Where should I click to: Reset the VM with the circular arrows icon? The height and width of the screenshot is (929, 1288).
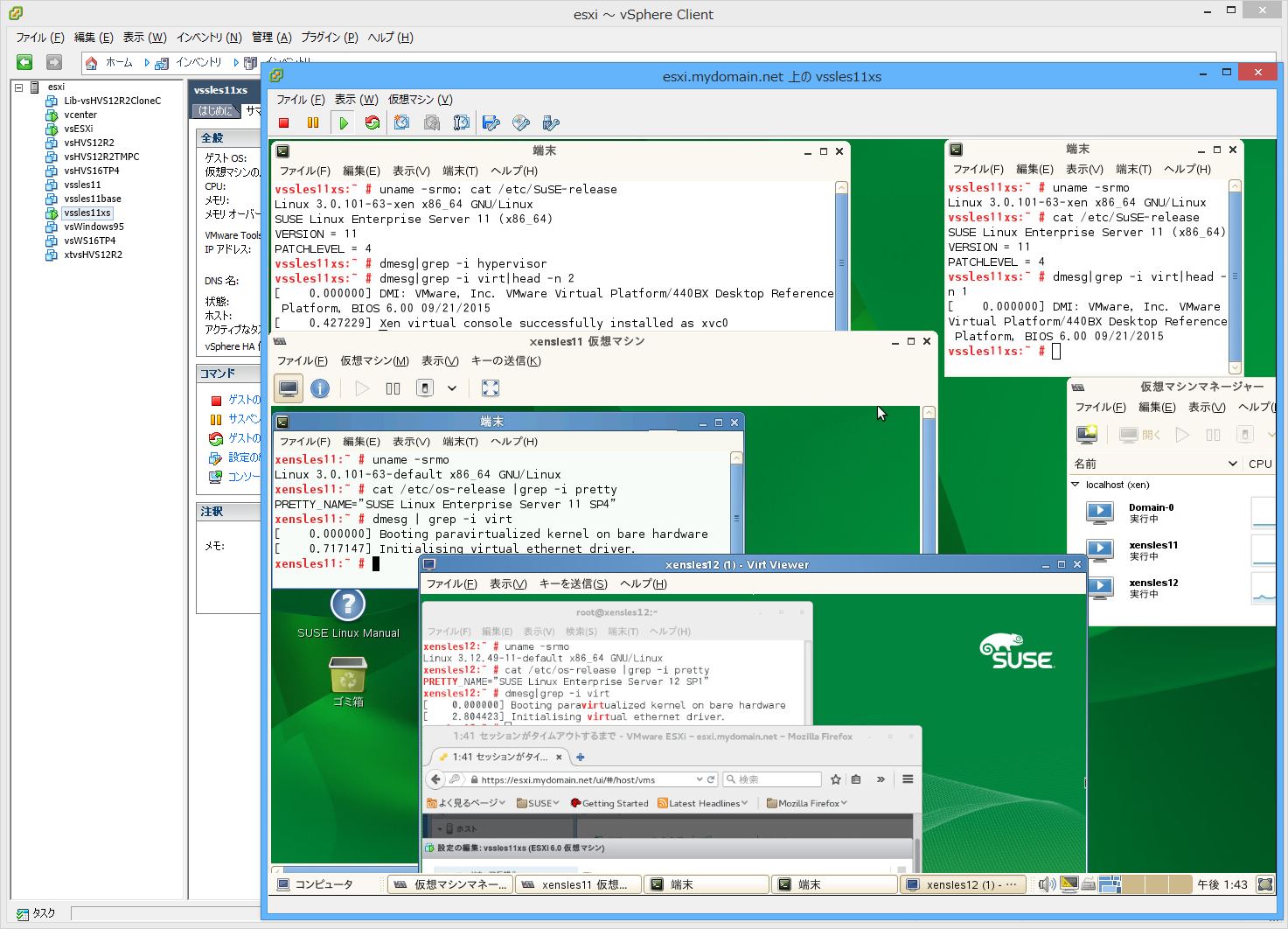372,123
